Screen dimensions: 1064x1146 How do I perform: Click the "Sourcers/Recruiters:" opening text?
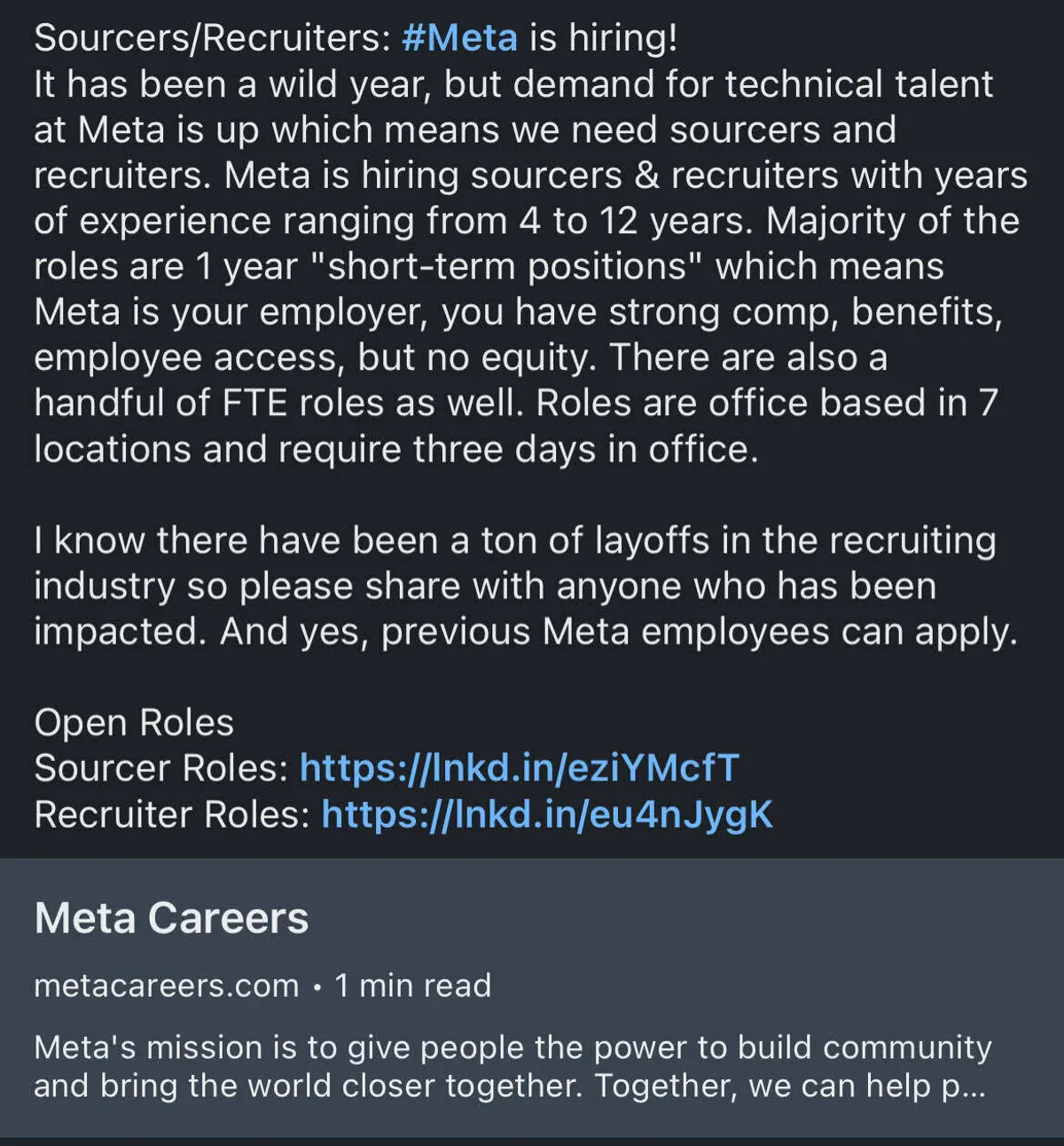coord(212,38)
